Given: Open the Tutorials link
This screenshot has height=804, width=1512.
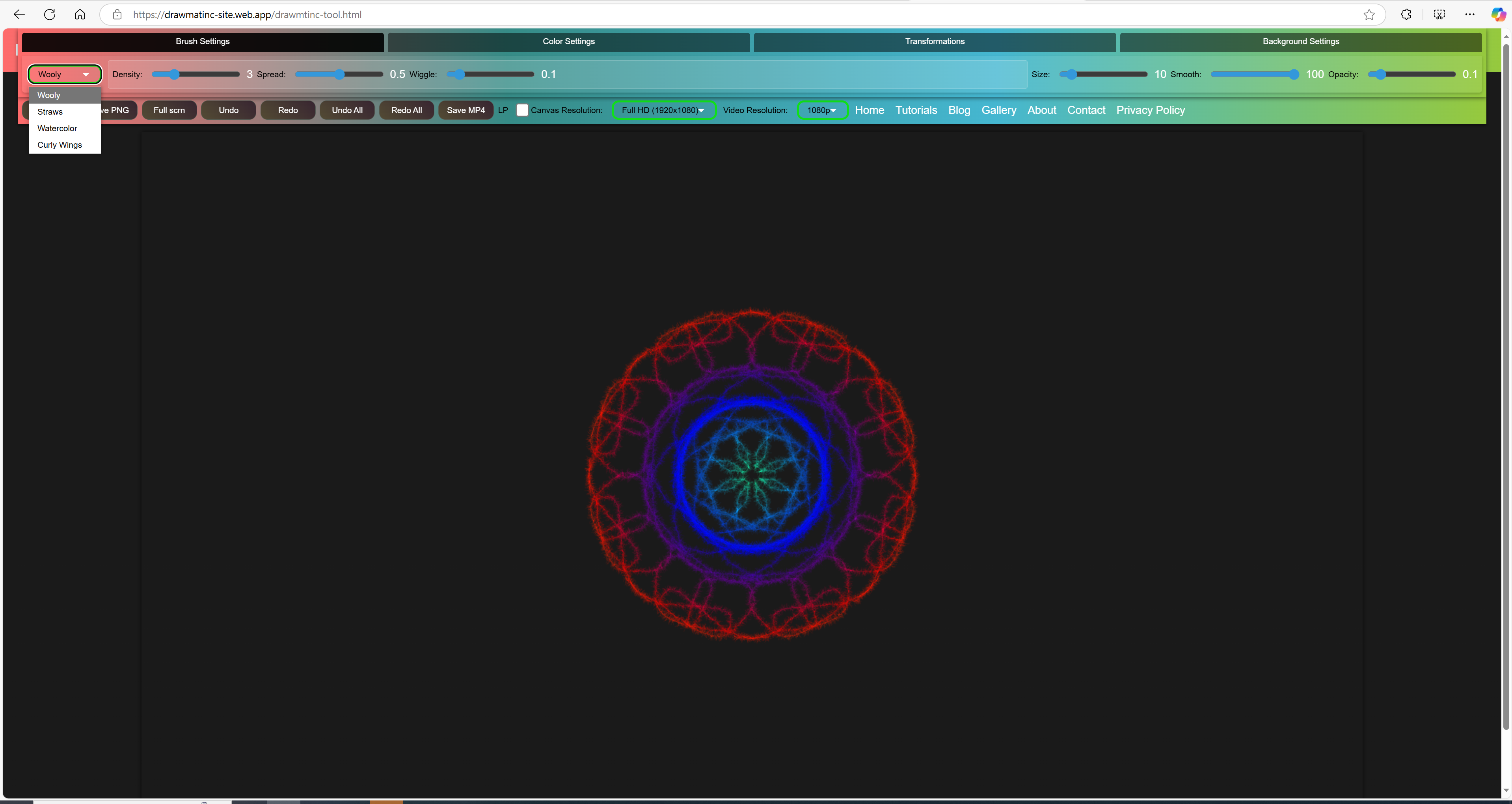Looking at the screenshot, I should [x=916, y=110].
